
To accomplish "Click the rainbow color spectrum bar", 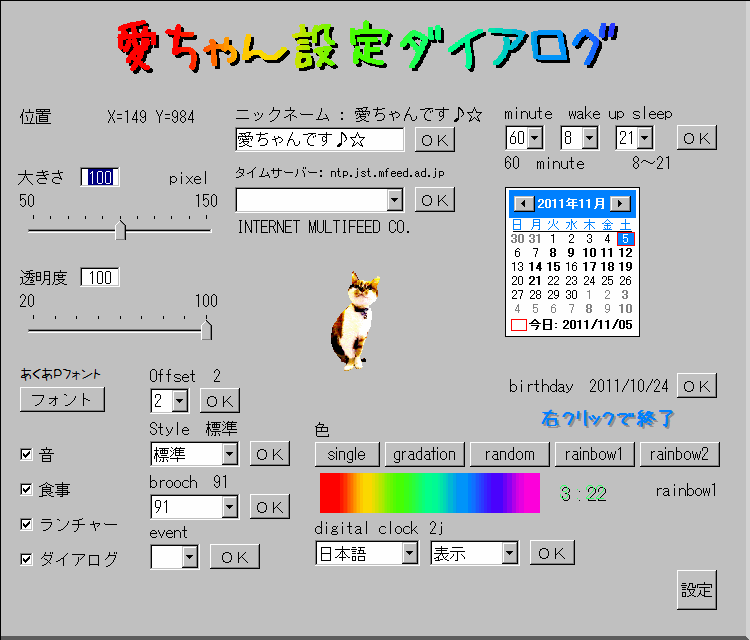I will click(429, 493).
